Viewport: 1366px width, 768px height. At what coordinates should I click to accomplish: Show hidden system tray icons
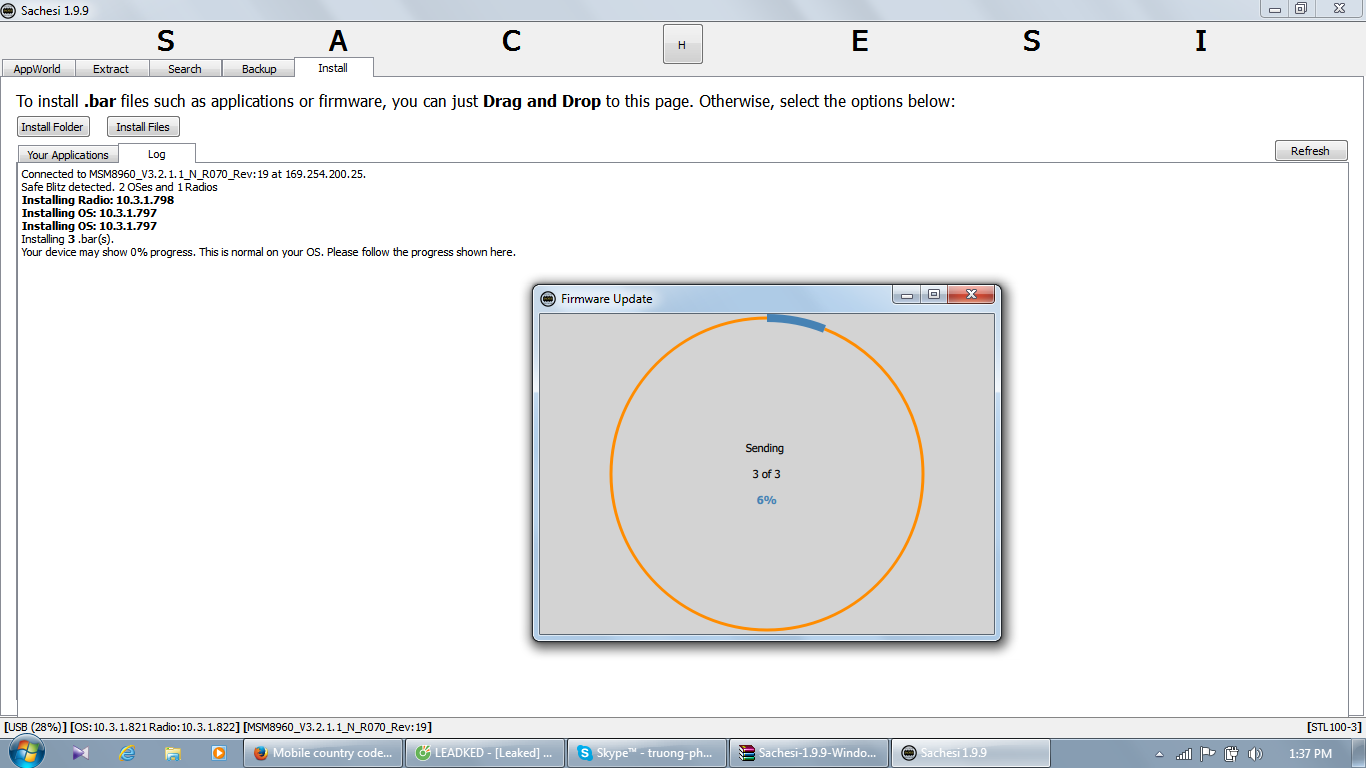coord(1159,754)
